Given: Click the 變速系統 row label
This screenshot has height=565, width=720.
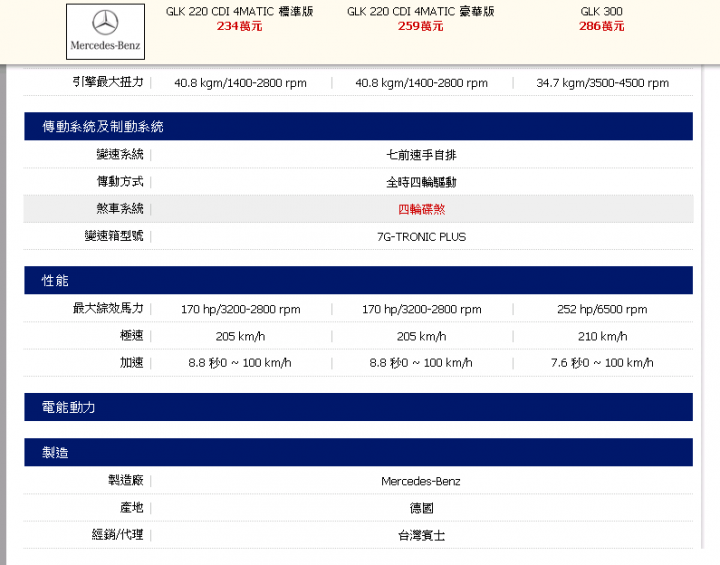Looking at the screenshot, I should click(x=120, y=154).
